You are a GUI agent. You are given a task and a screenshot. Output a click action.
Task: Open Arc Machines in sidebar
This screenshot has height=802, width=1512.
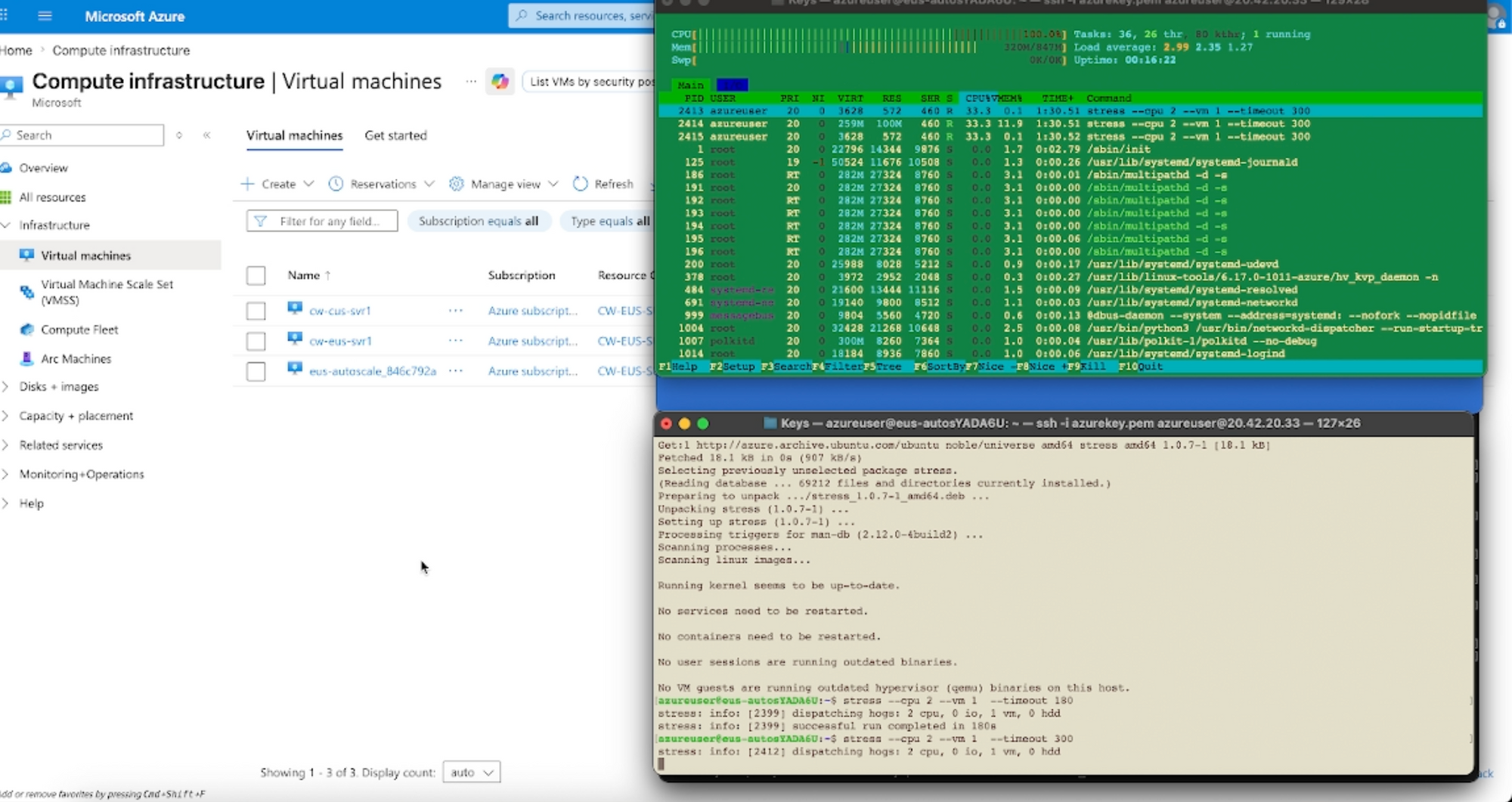(x=76, y=359)
